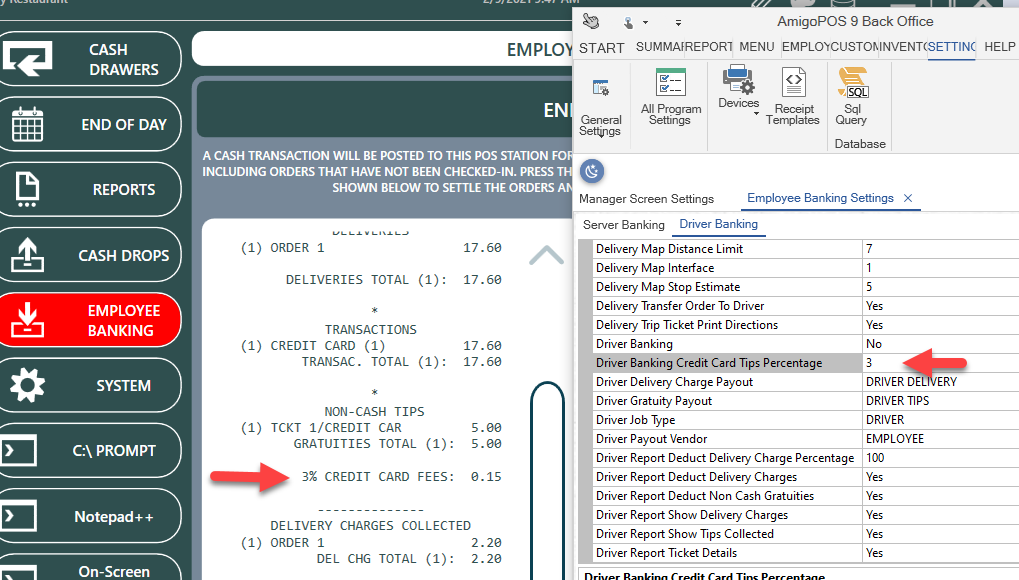Toggle the Driver Report Ticket Details value
The image size is (1019, 580).
tap(938, 553)
